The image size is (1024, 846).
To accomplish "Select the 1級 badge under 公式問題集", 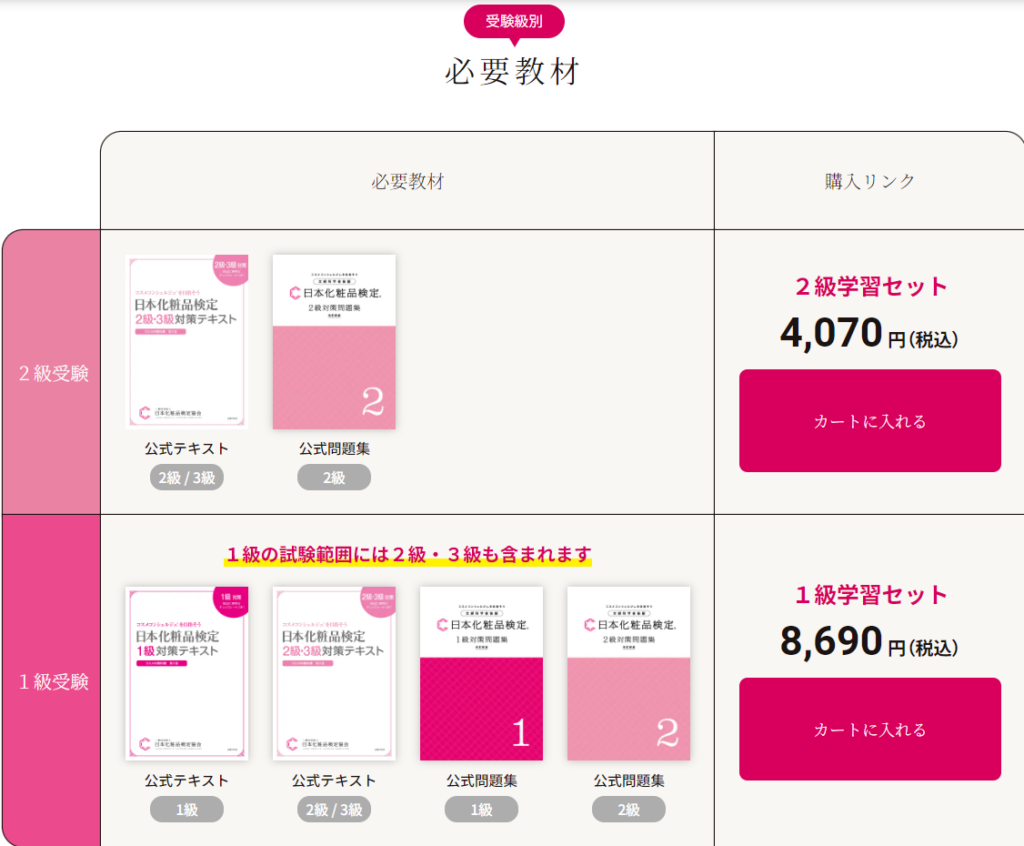I will [481, 809].
